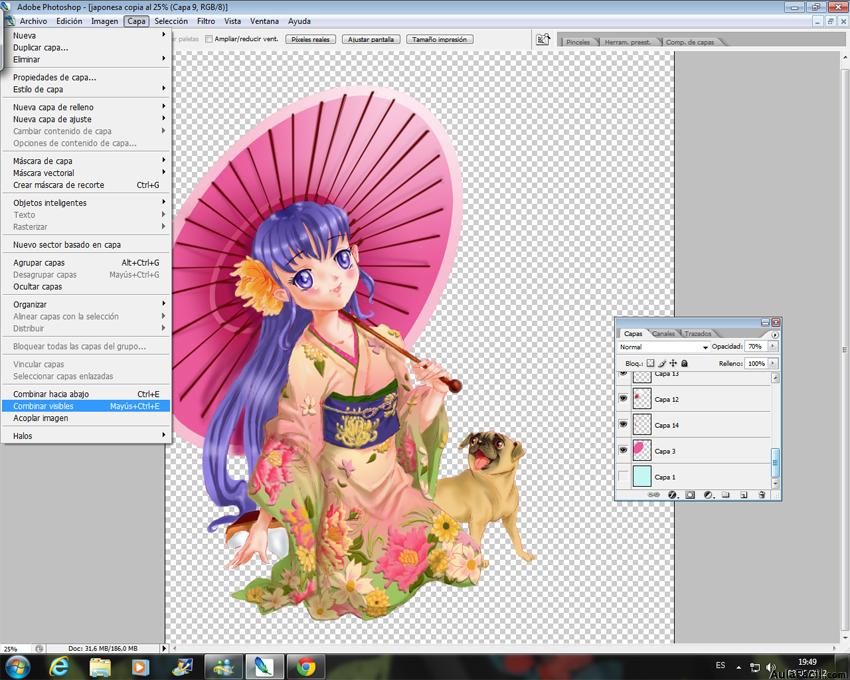Click the Capas panel scrollbar thumb

click(776, 461)
